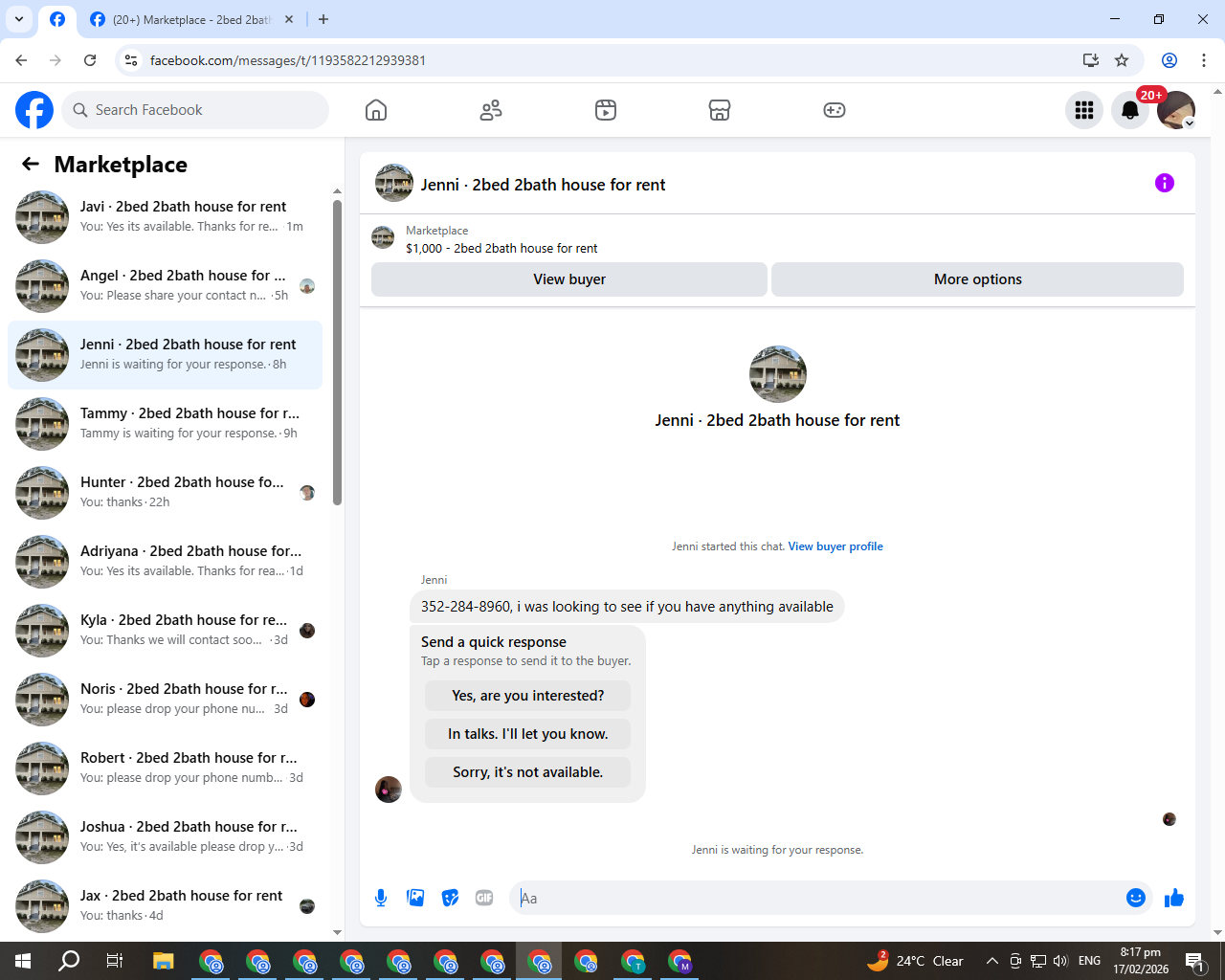Open the Friends icon in top navigation
Viewport: 1225px width, 980px height.
coord(491,110)
